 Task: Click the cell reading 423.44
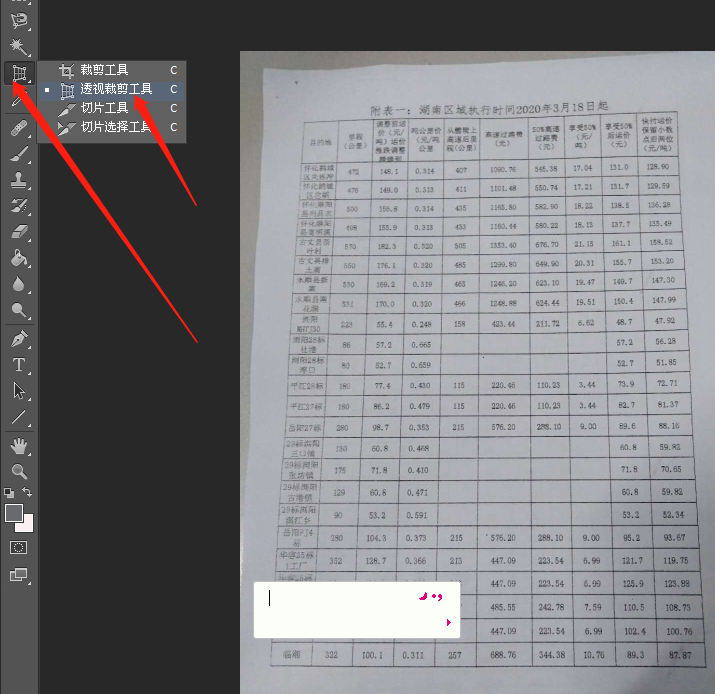[x=503, y=324]
